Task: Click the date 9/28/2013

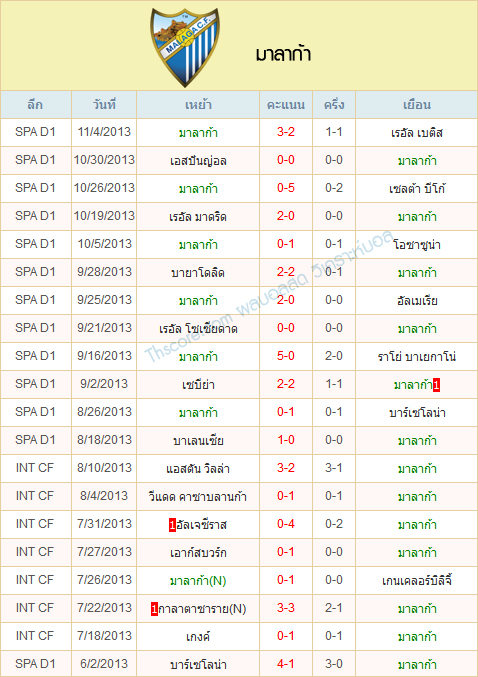Action: point(104,272)
